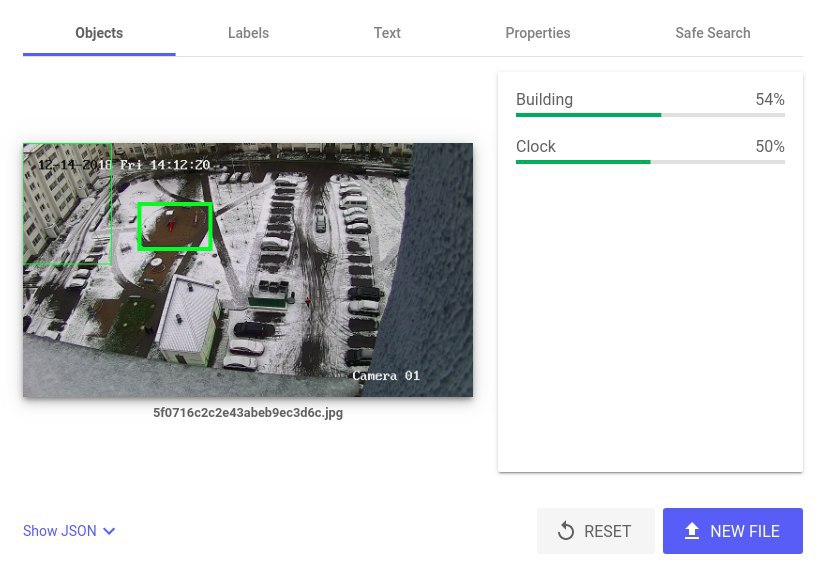Open the Properties tab
821x564 pixels.
click(538, 33)
